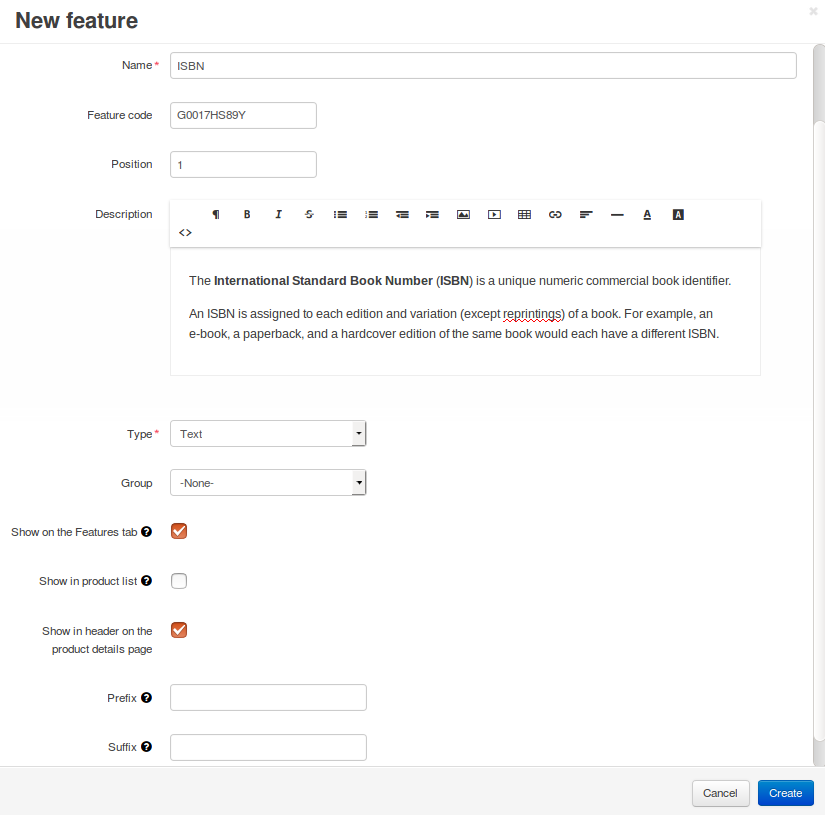Viewport: 825px width, 815px height.
Task: Open the Type dropdown set to Text
Action: pos(268,434)
